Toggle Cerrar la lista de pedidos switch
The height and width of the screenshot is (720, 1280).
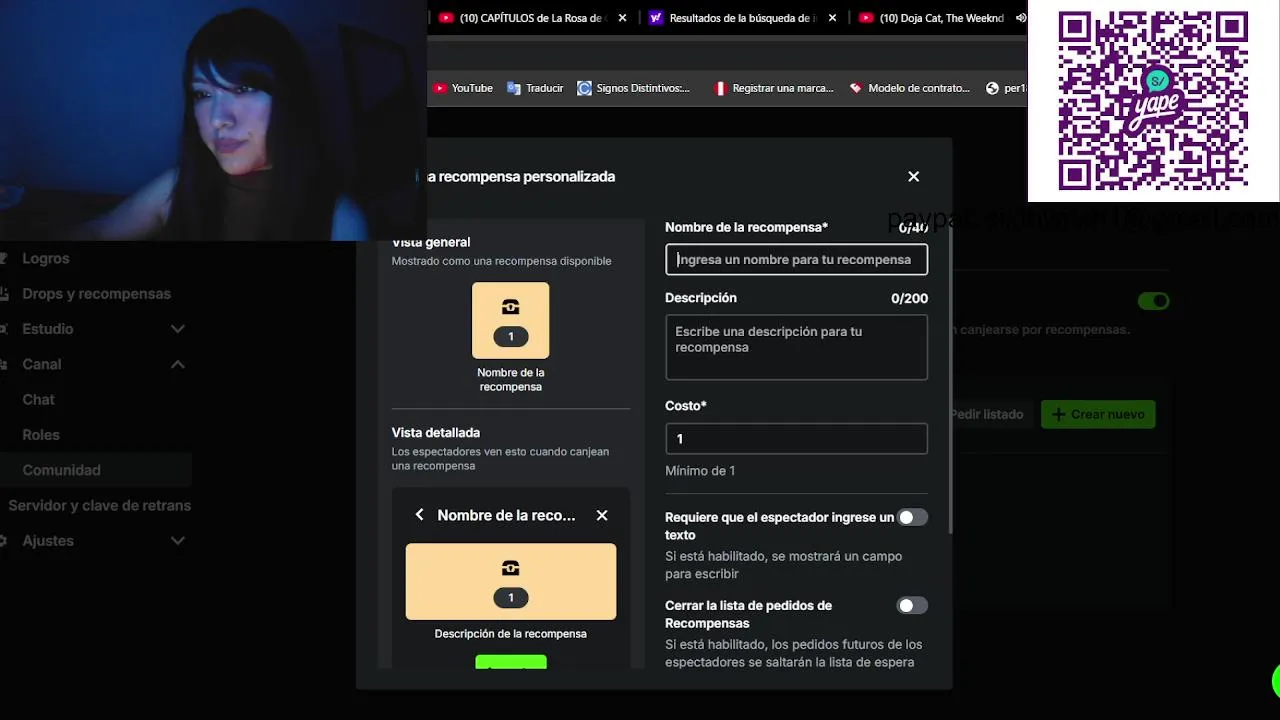pos(912,605)
